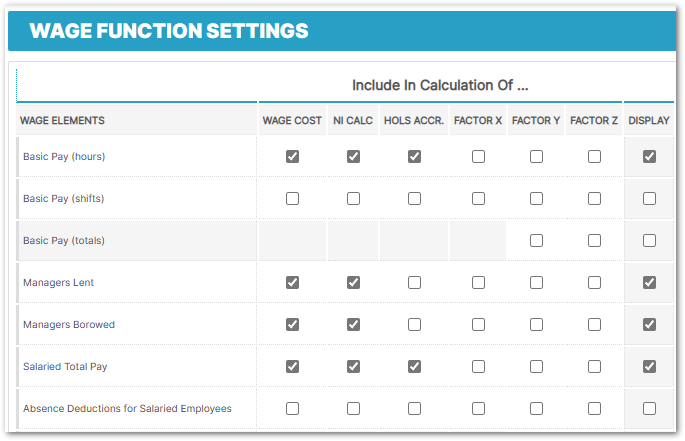Uncheck Wage Cost for Basic Pay (hours)
The height and width of the screenshot is (441, 685).
(x=292, y=157)
